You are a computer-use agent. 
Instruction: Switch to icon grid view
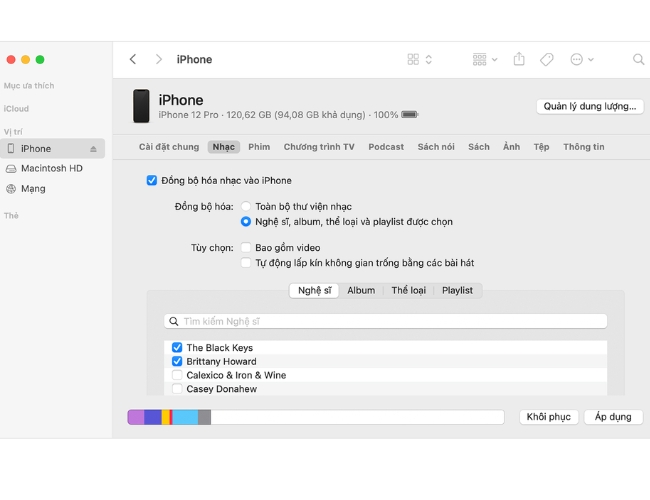tap(413, 59)
